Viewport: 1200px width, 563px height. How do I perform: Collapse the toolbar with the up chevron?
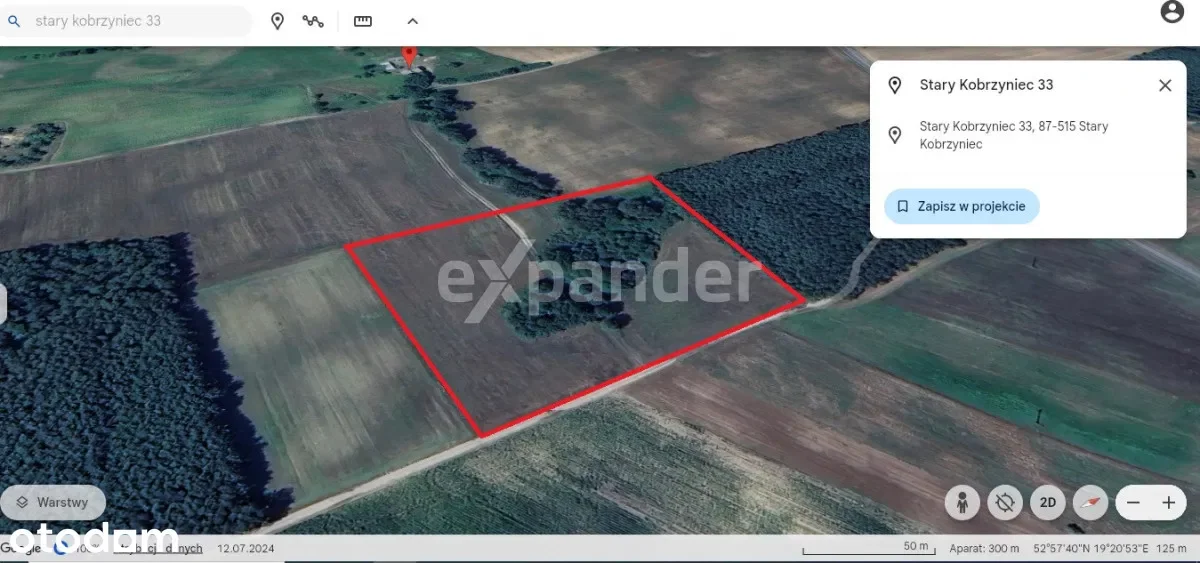pos(412,21)
